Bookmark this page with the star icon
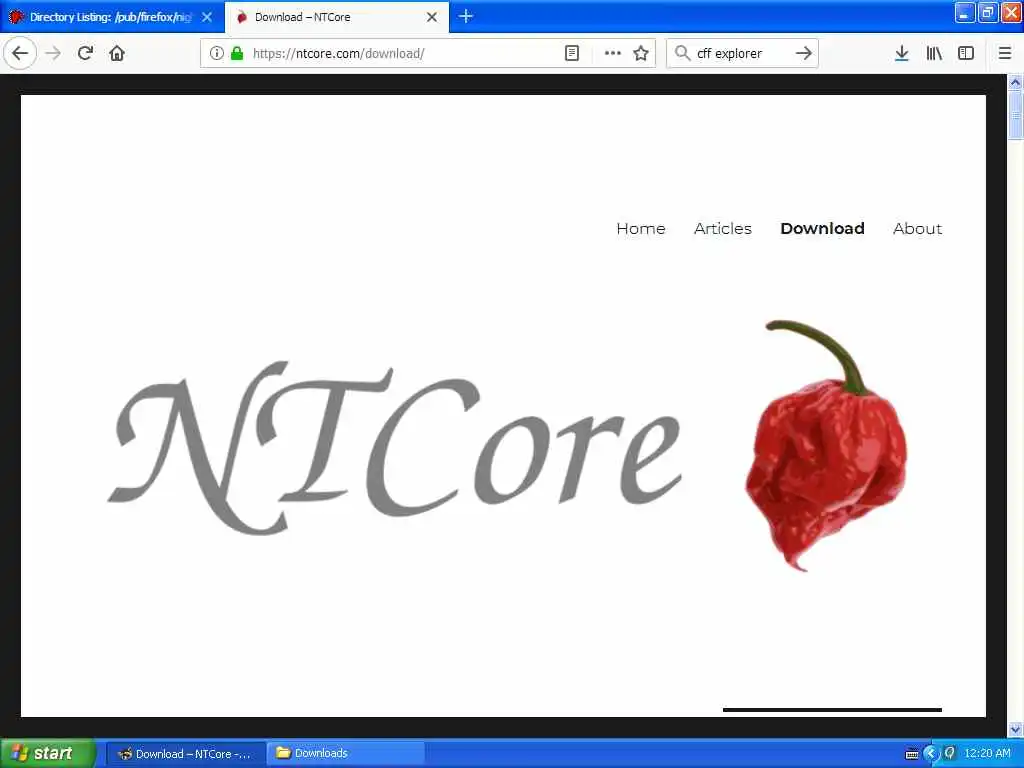1024x768 pixels. coord(641,53)
